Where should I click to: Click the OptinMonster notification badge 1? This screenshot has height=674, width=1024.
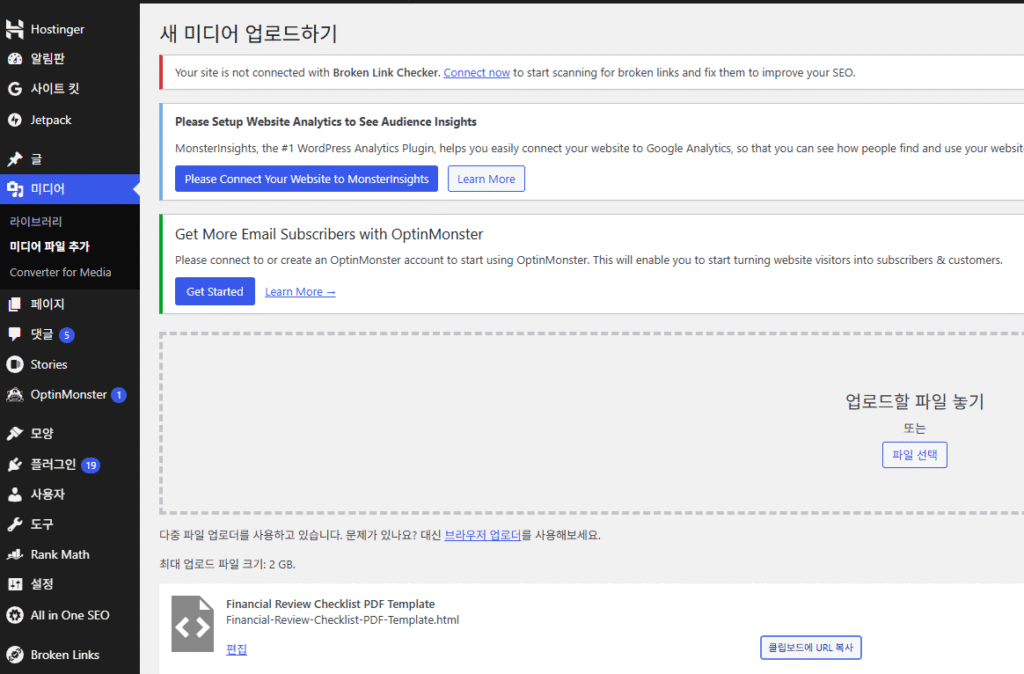point(118,395)
